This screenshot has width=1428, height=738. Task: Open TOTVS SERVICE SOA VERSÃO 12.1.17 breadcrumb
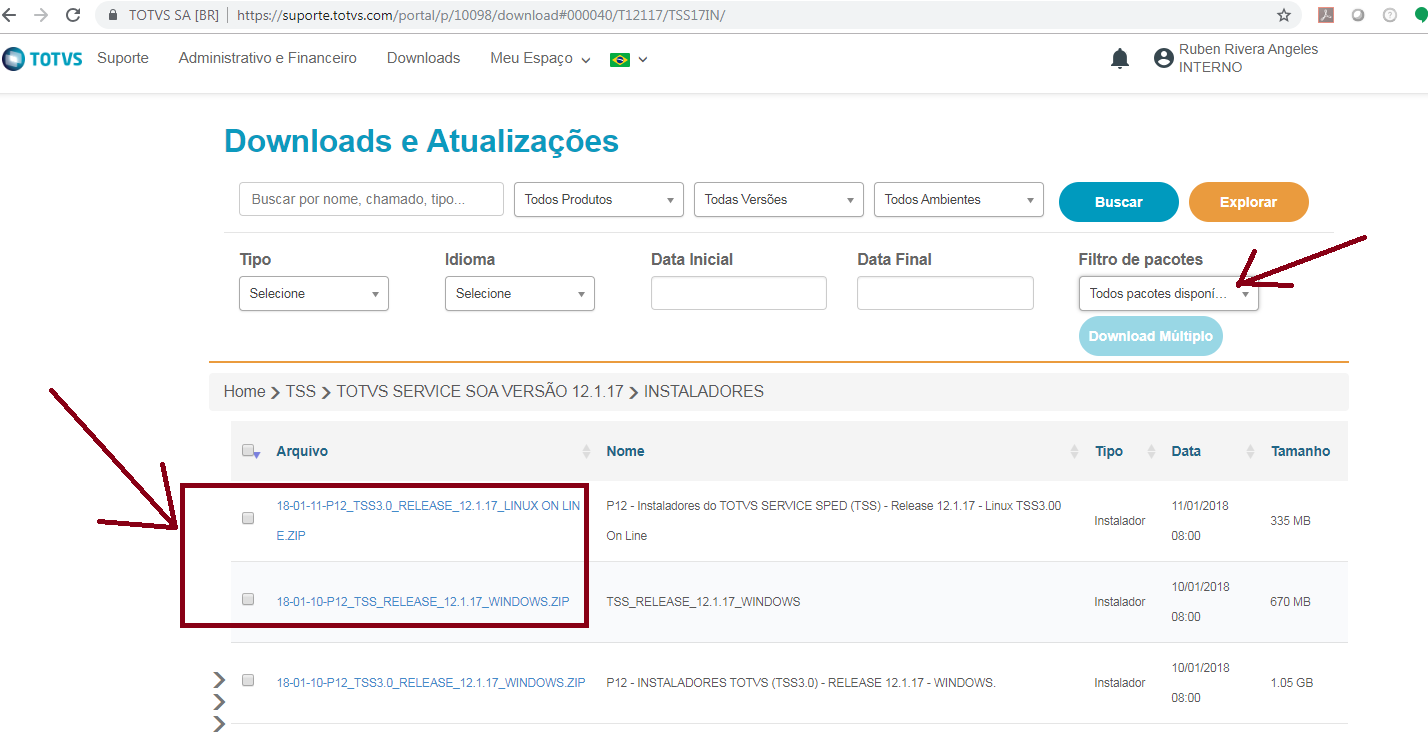480,392
